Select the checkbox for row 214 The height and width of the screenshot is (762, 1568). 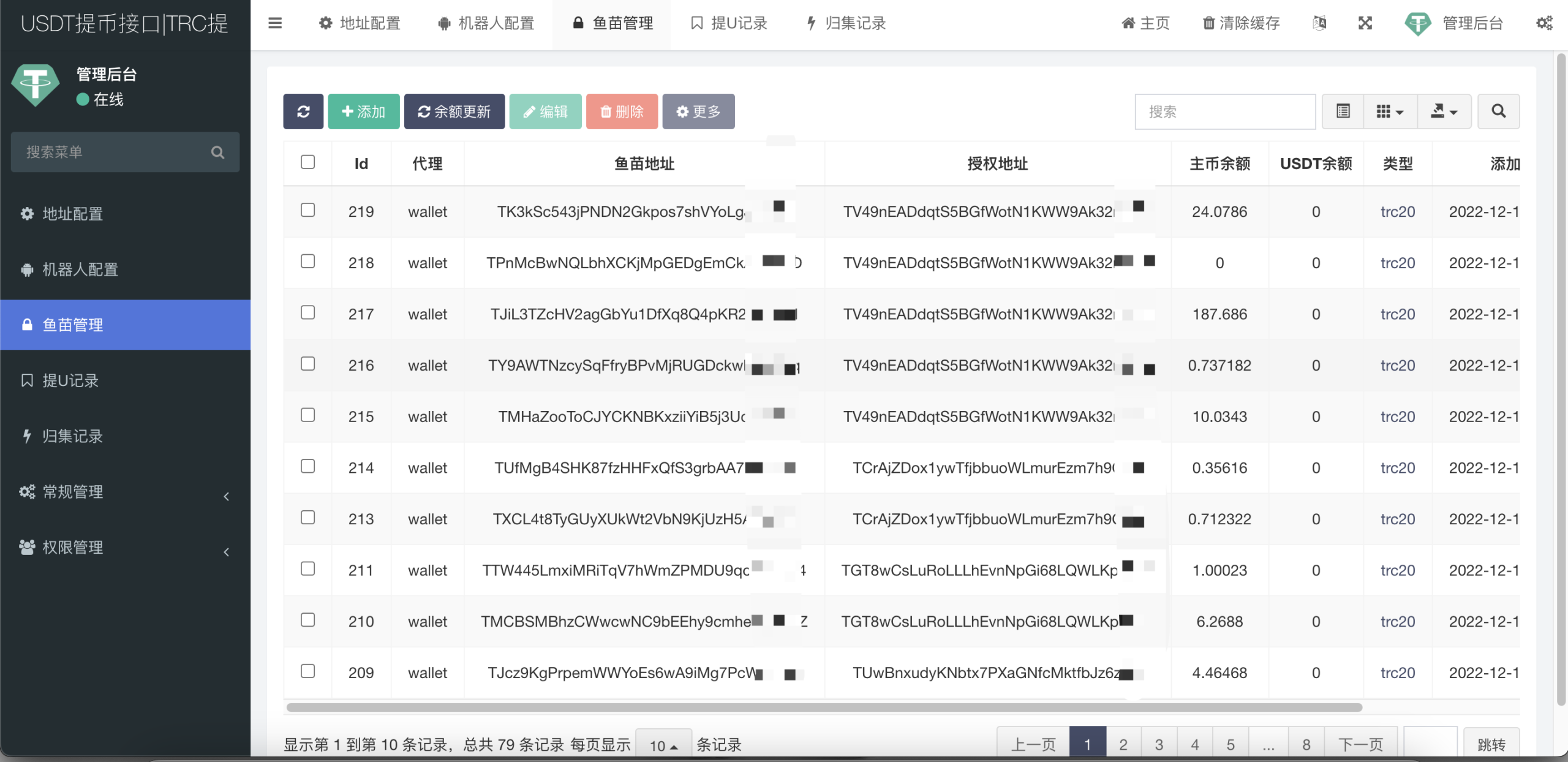[308, 466]
